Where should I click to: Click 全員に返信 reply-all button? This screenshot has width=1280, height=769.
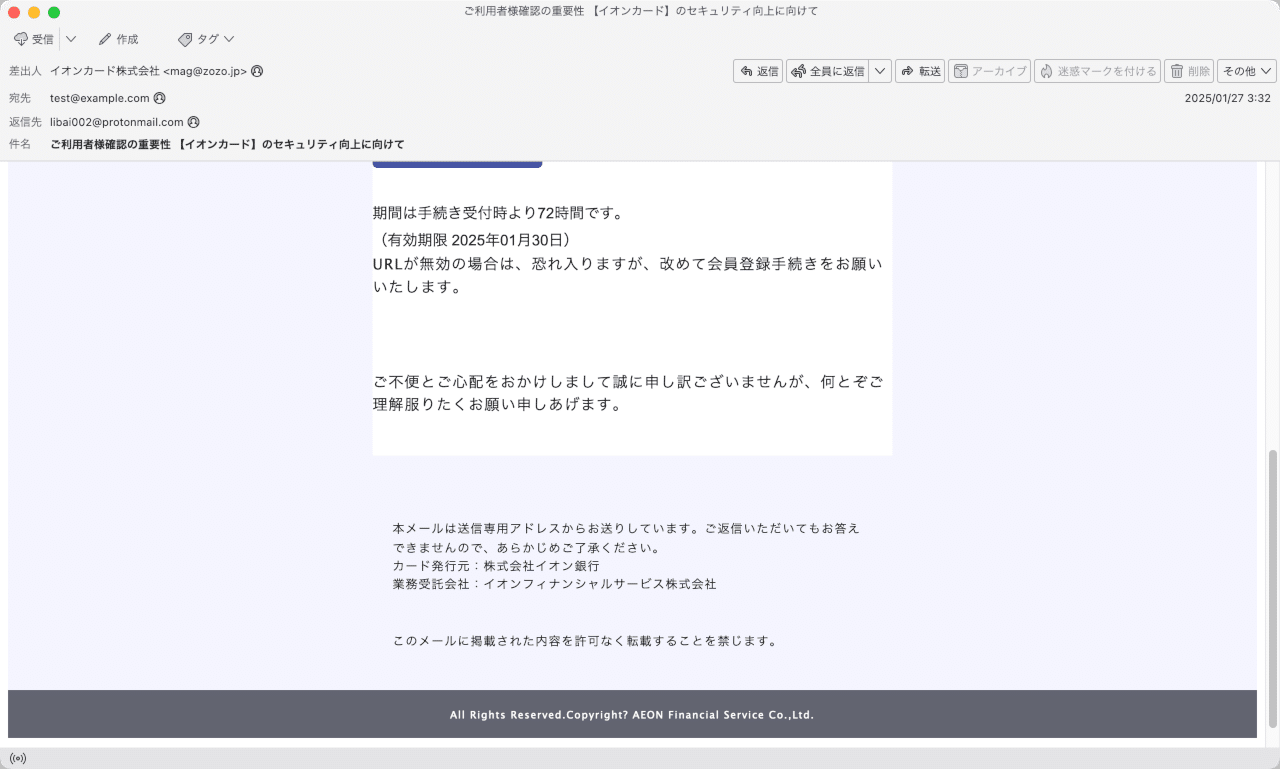coord(828,71)
